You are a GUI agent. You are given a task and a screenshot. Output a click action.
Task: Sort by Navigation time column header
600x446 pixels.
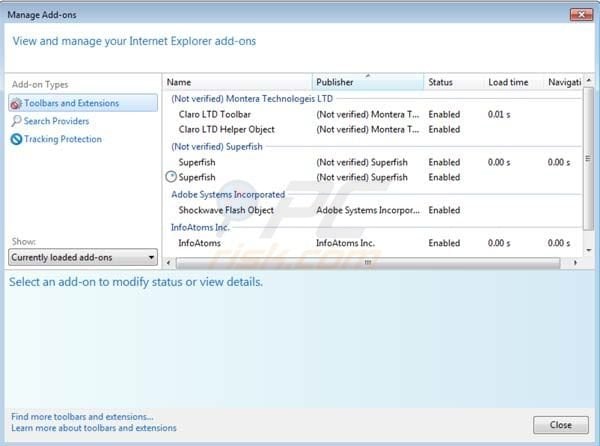564,82
